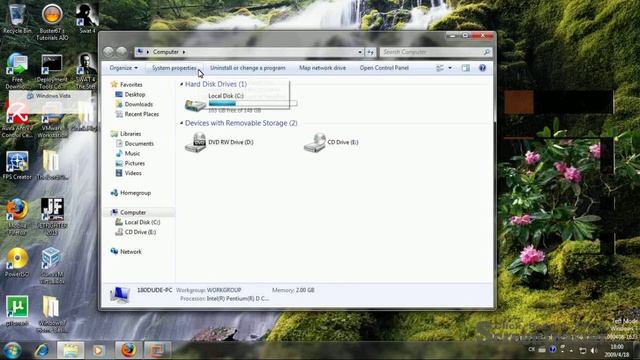Click the Computer breadcrumb in address bar
The width and height of the screenshot is (640, 360).
click(166, 52)
